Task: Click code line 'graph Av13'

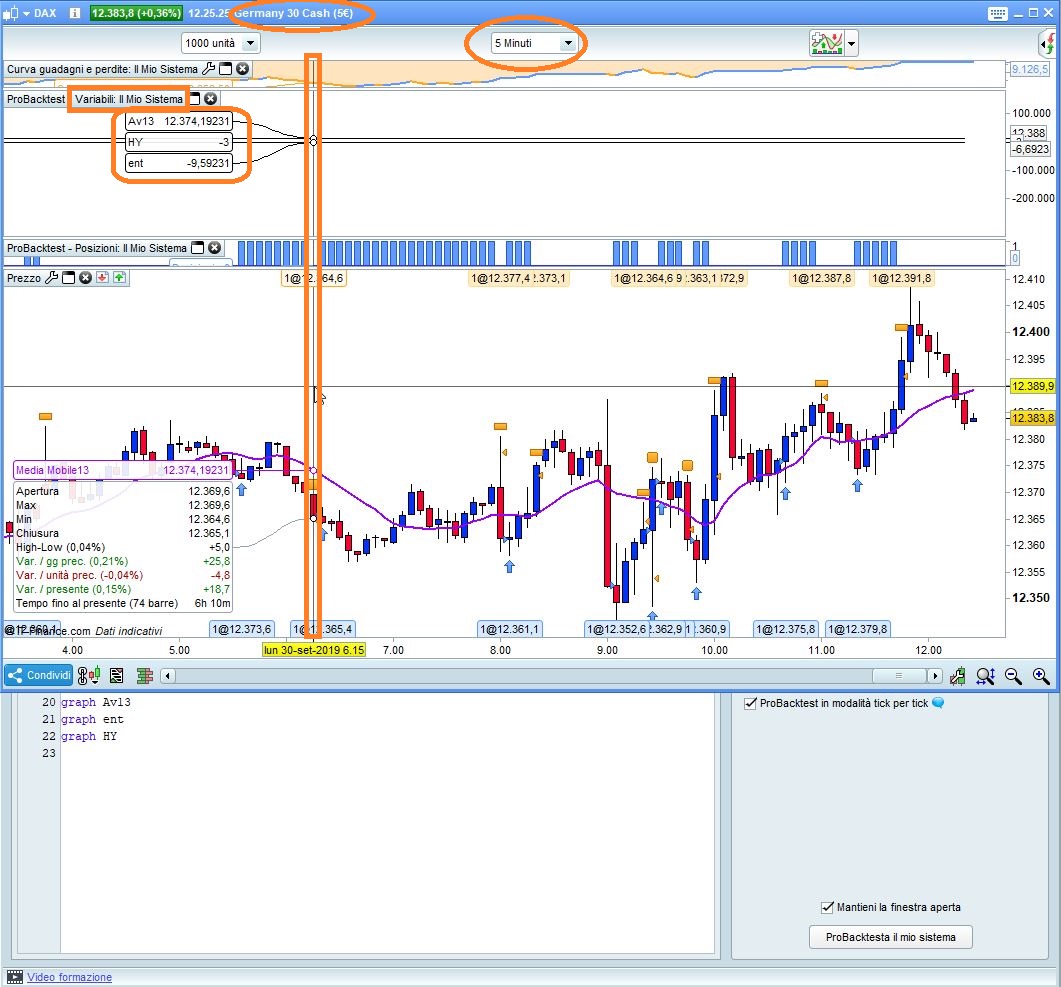Action: (95, 702)
